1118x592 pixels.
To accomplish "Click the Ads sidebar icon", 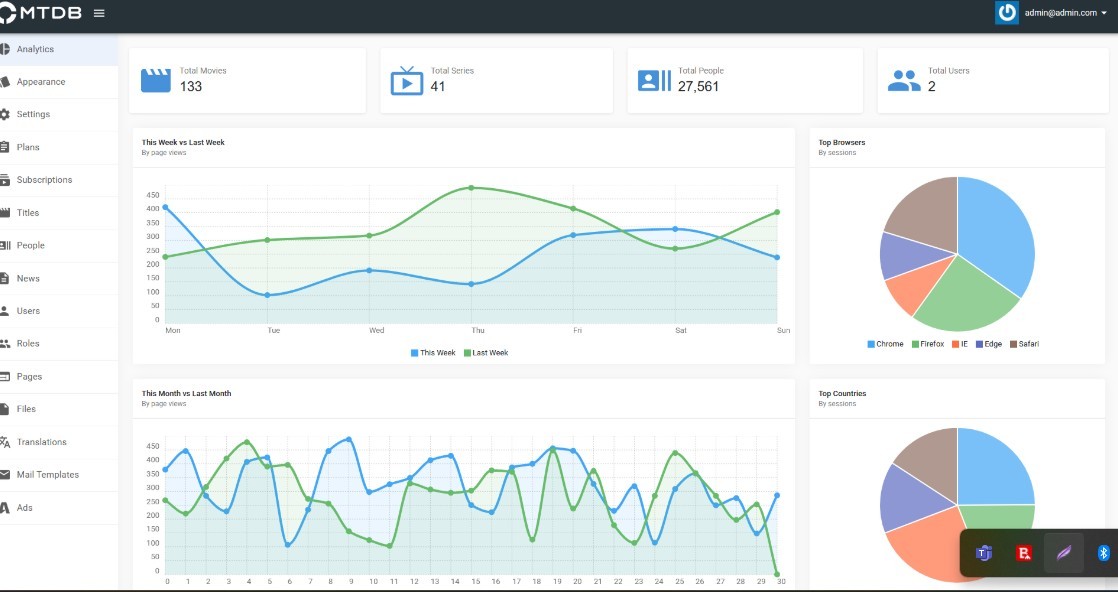I will [4, 508].
